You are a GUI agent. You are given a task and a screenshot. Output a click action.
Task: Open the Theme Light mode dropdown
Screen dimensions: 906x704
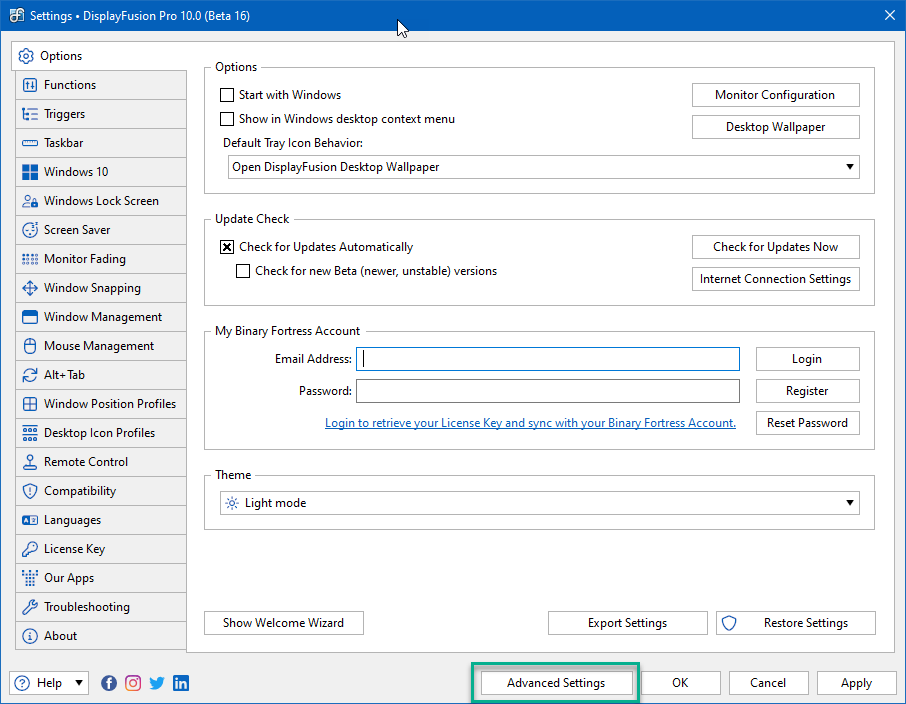(540, 503)
